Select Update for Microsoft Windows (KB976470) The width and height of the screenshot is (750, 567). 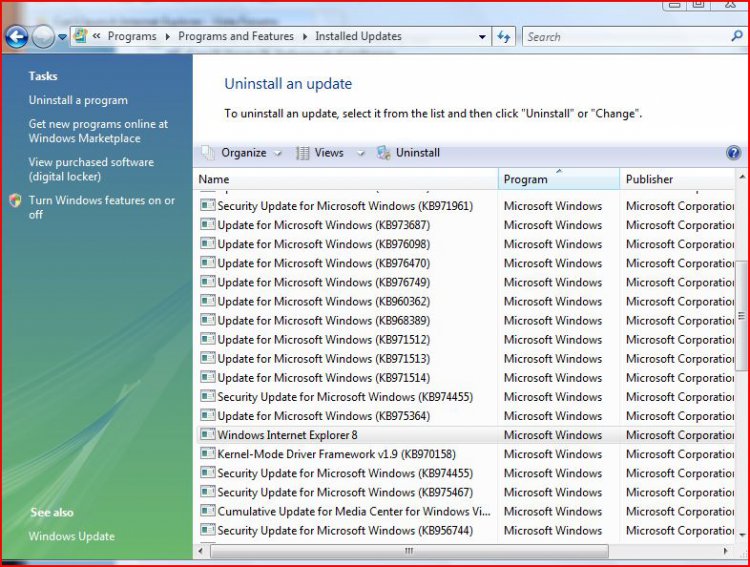tap(466, 264)
